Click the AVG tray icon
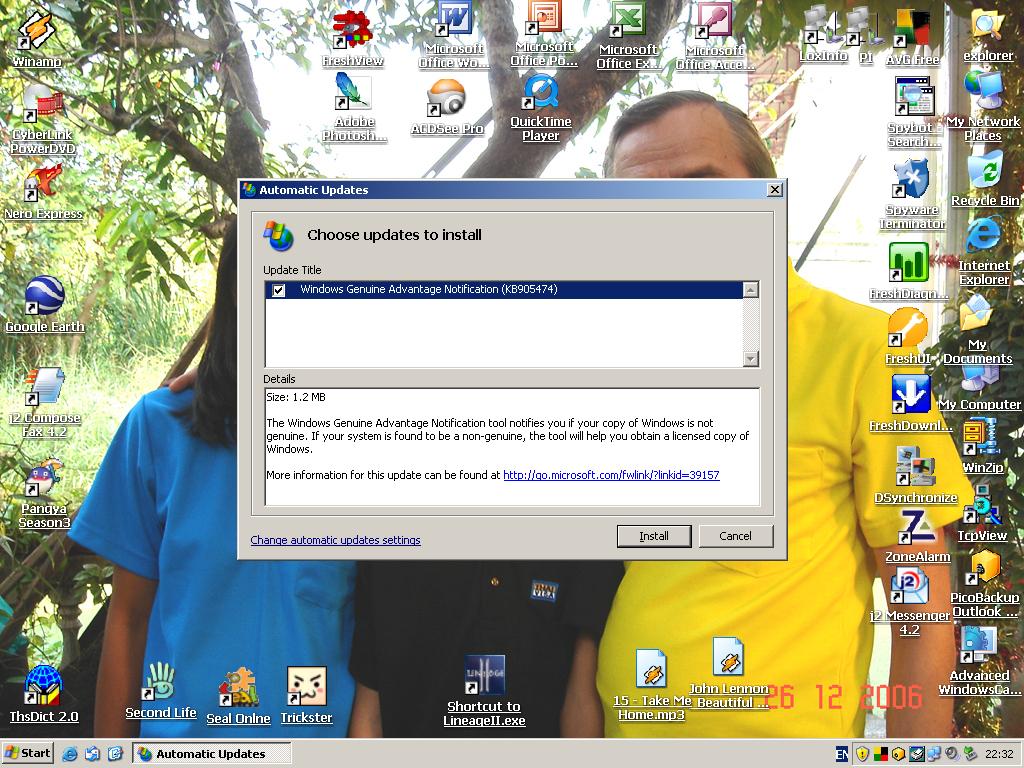Image resolution: width=1024 pixels, height=768 pixels. point(880,754)
